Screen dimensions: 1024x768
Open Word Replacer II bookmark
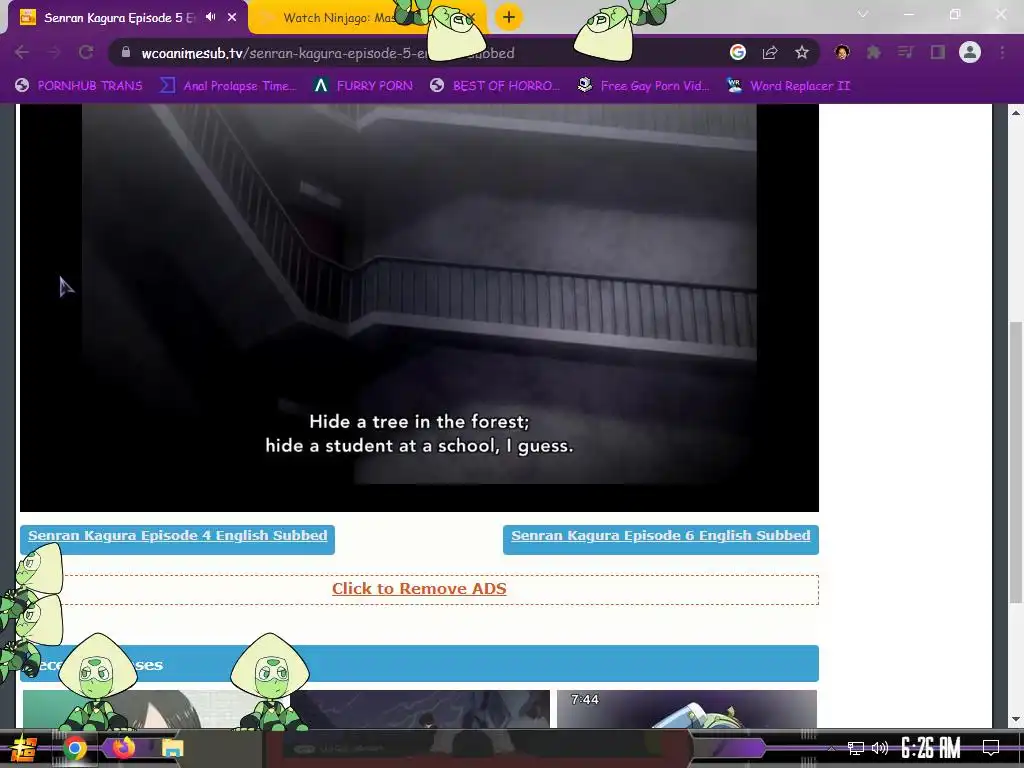pyautogui.click(x=788, y=86)
